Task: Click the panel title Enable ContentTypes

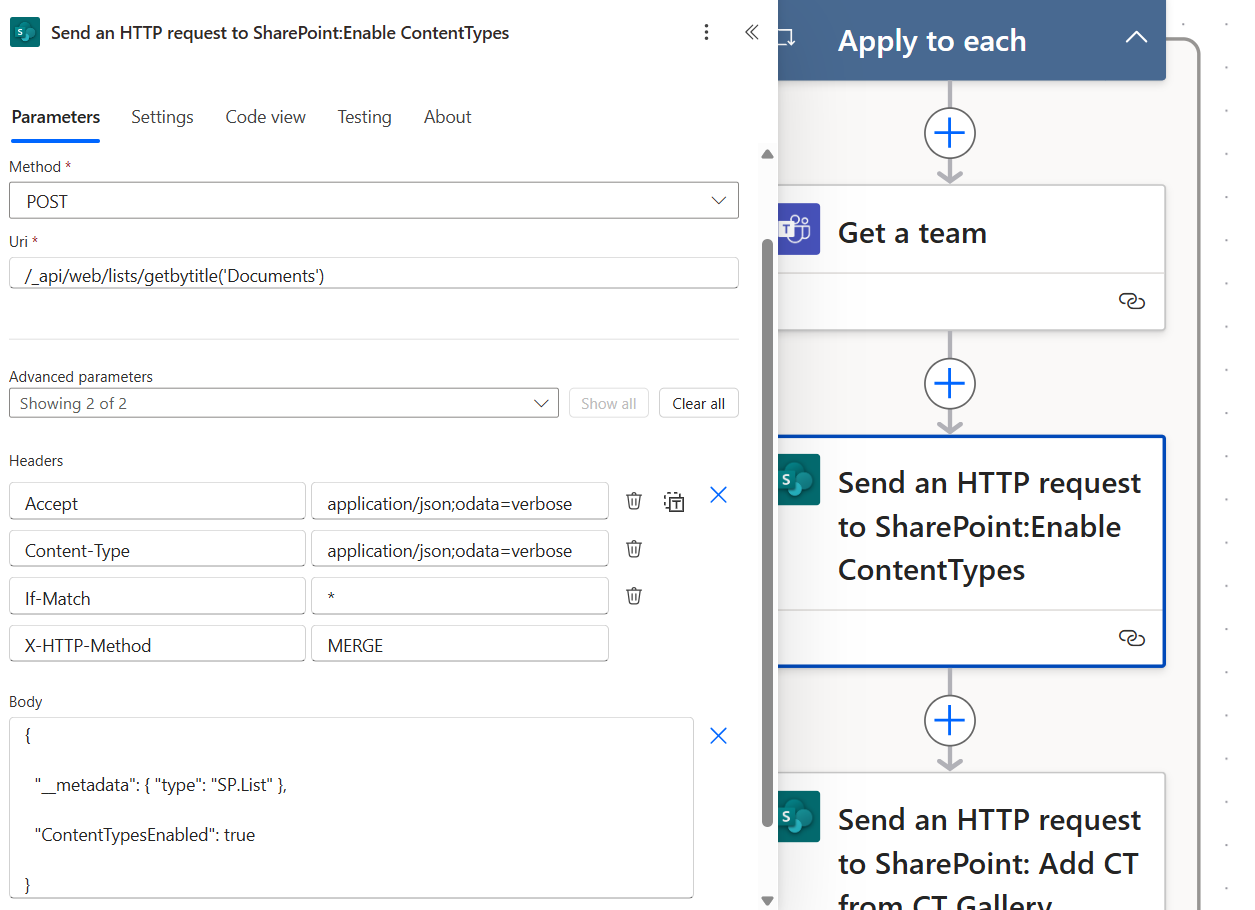Action: click(x=280, y=33)
